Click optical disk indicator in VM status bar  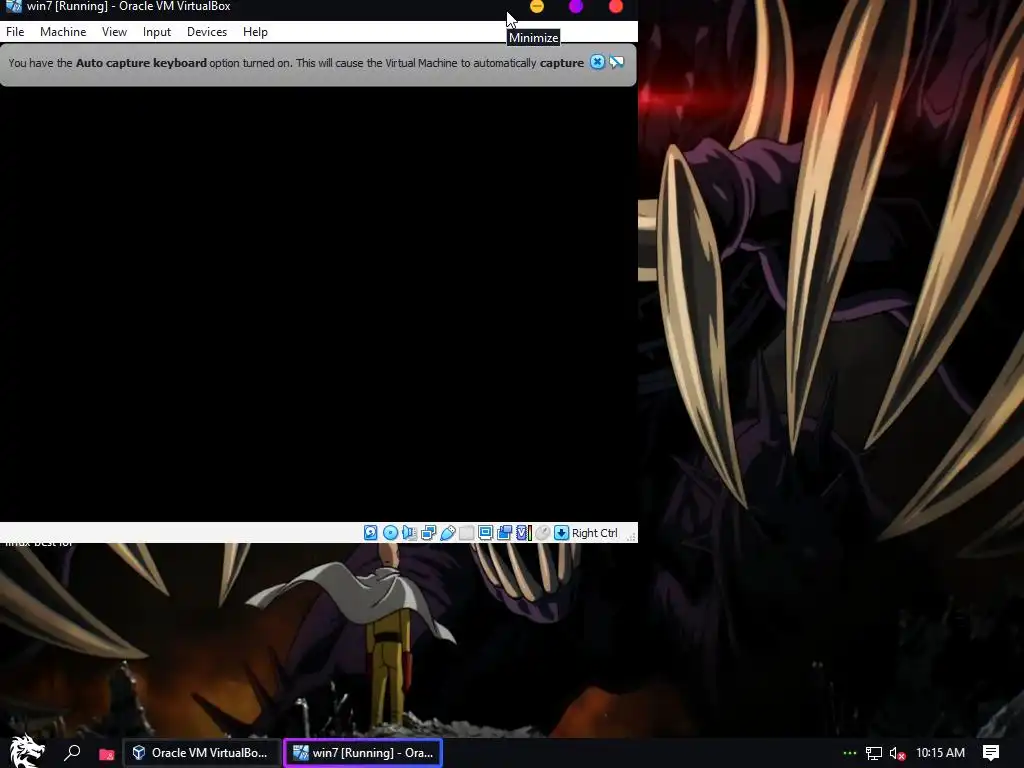[x=390, y=533]
